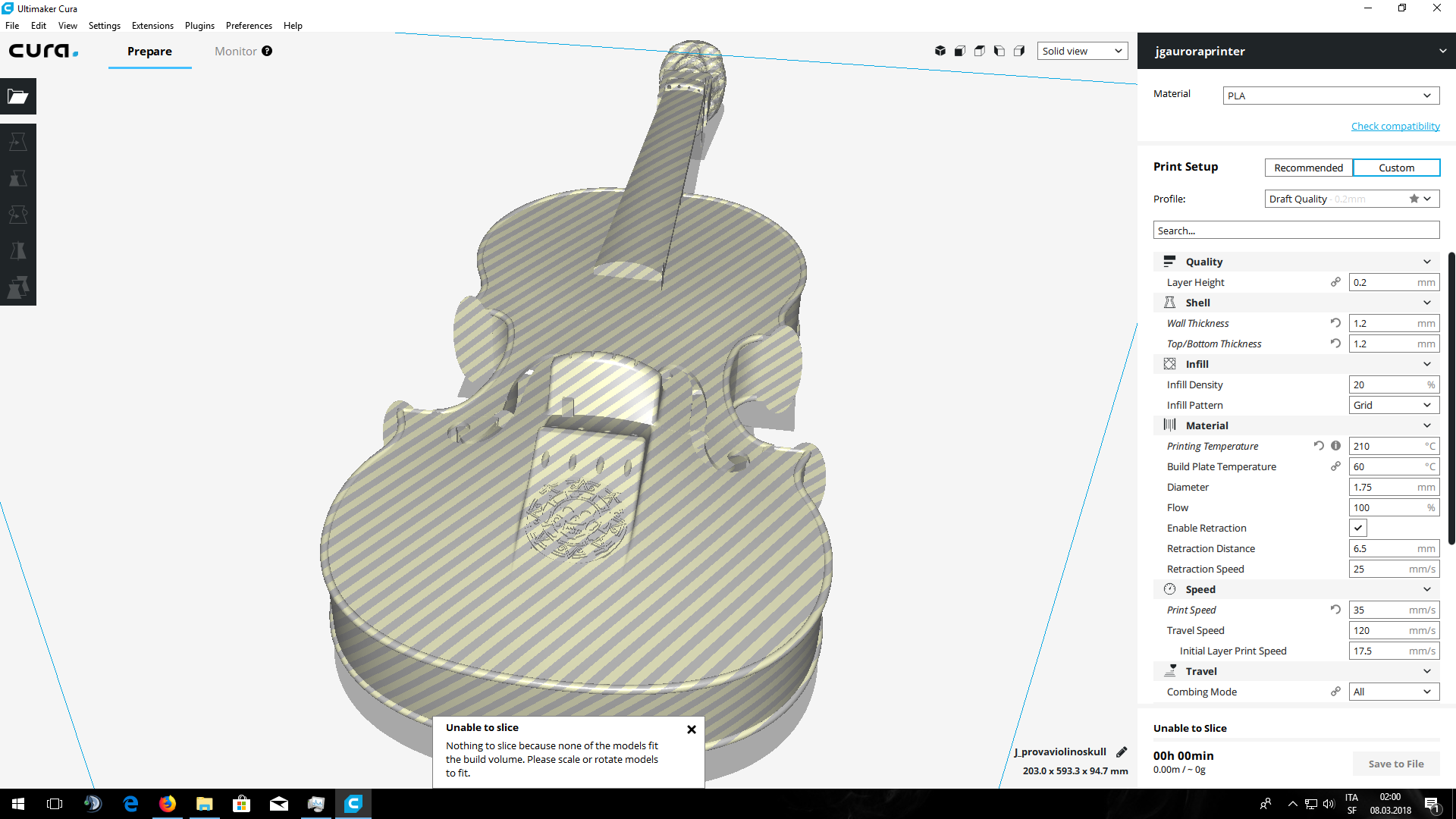Select the Per Model Settings tool
1456x819 pixels.
coord(18,287)
